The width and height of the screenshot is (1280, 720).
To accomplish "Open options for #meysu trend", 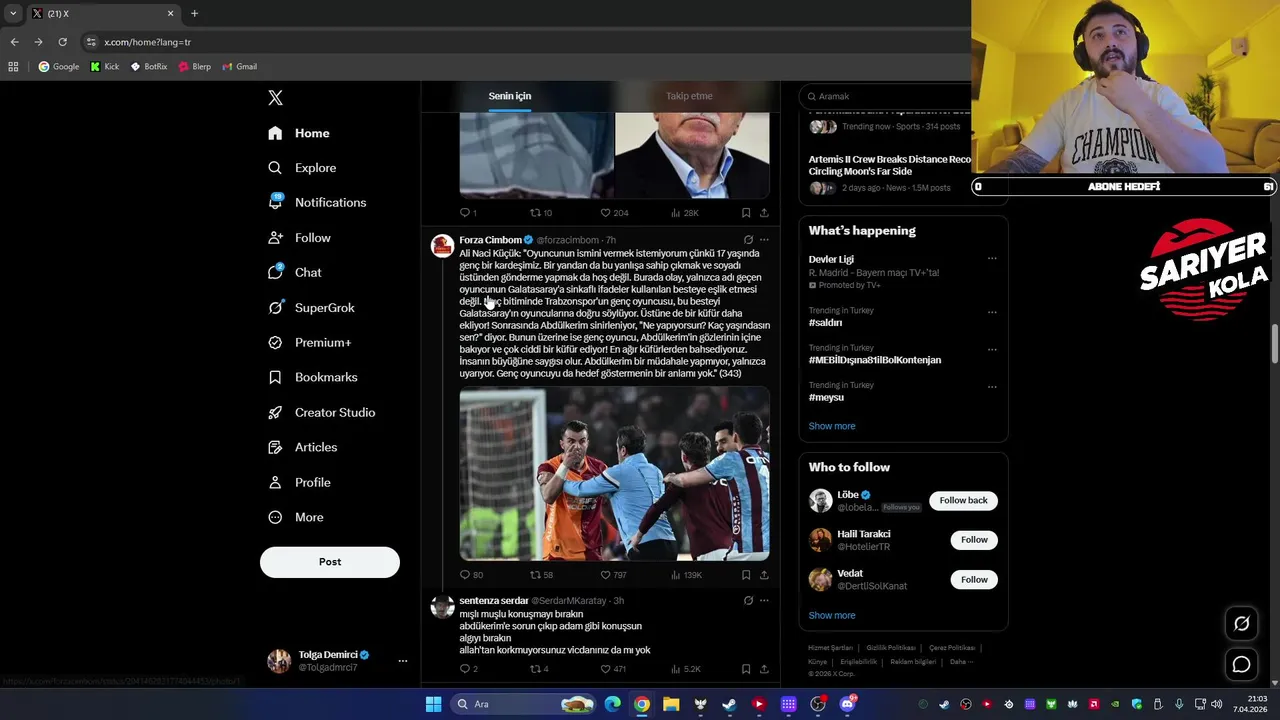I will coord(992,387).
